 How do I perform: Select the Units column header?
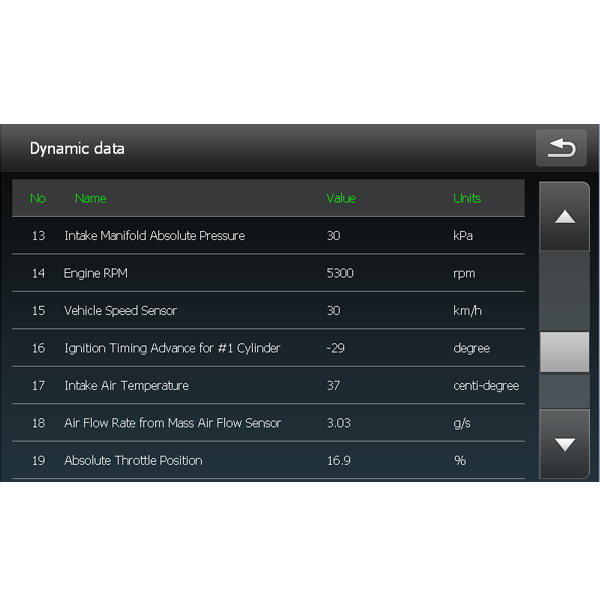click(x=467, y=198)
